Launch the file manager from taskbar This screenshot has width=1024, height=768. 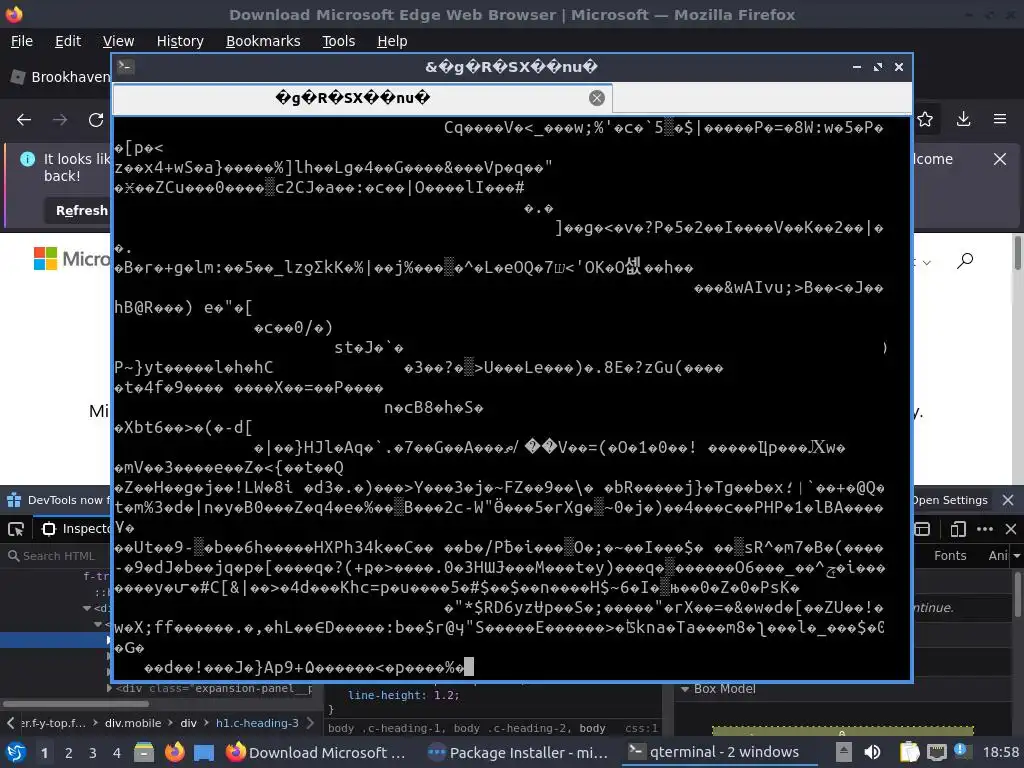pyautogui.click(x=144, y=752)
